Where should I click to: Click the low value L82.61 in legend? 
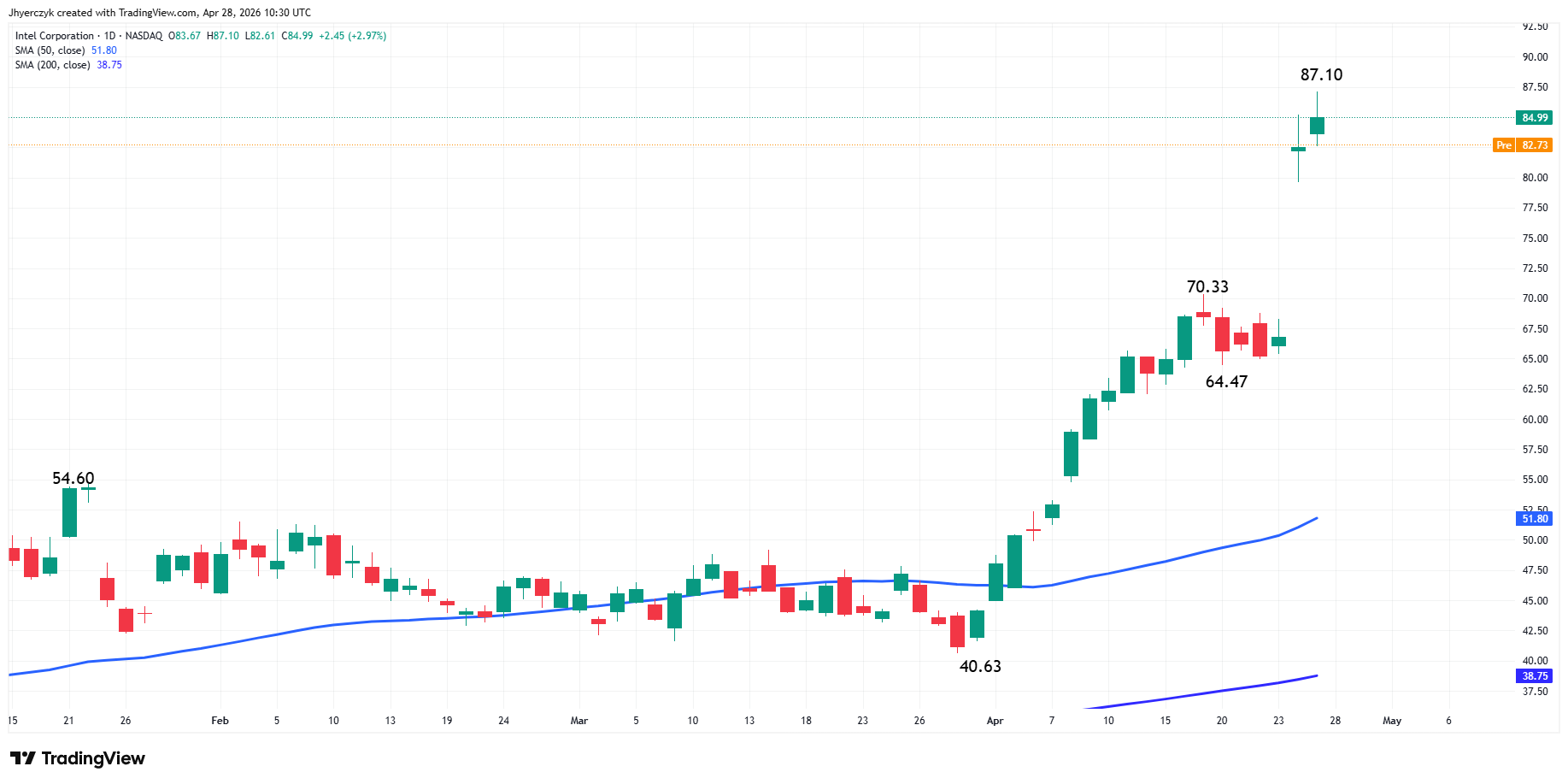(x=260, y=36)
